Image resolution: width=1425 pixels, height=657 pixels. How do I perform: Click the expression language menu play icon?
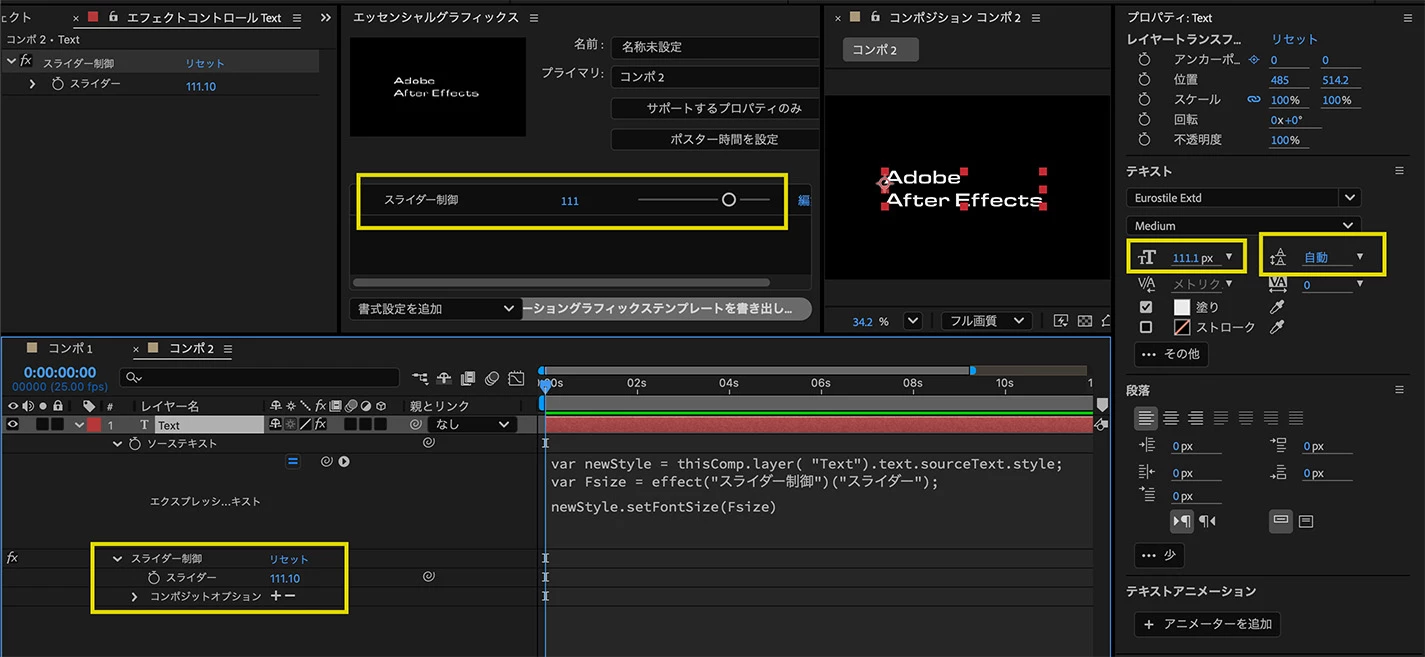coord(343,461)
